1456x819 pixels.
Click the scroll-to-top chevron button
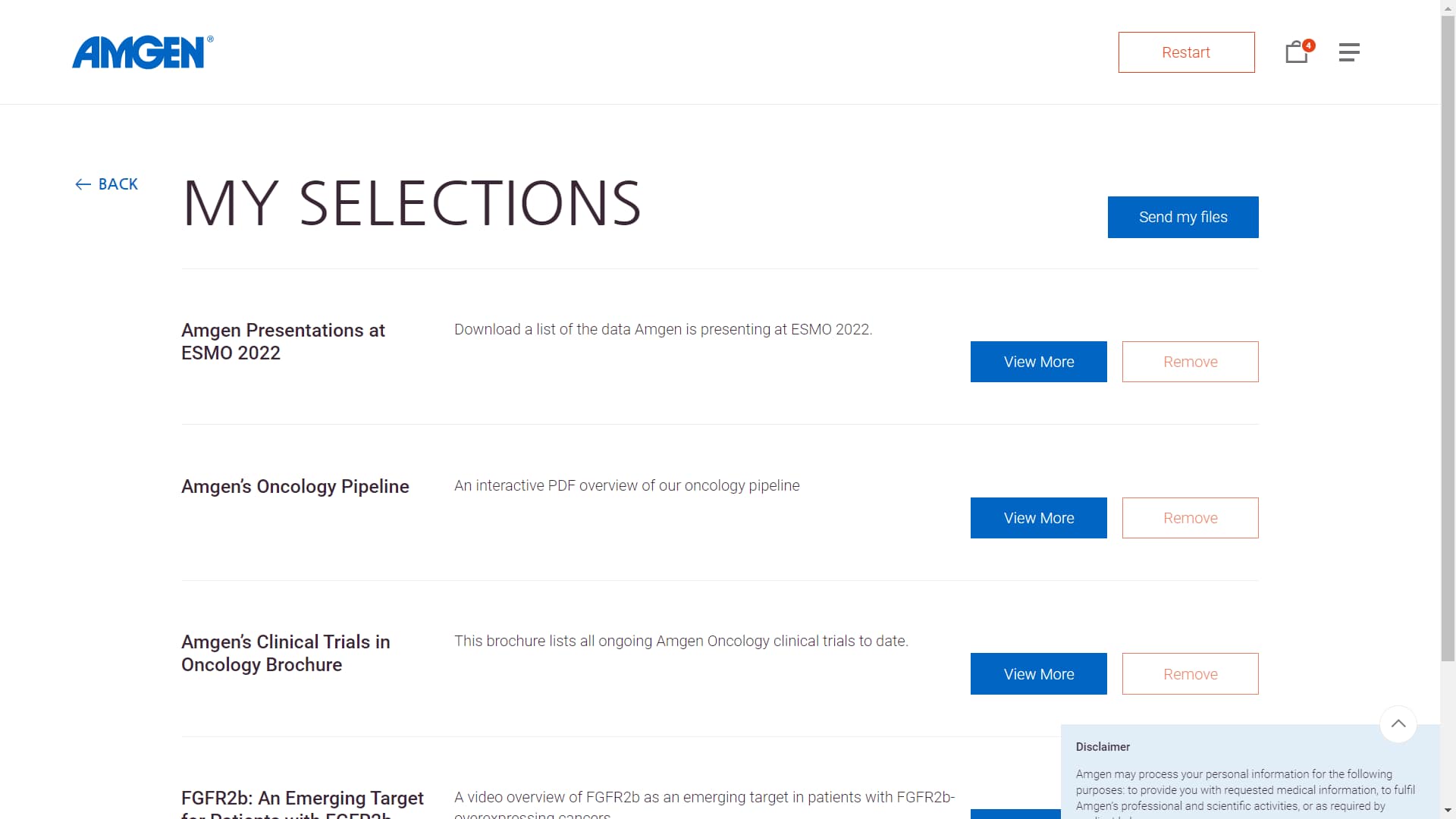(1398, 723)
